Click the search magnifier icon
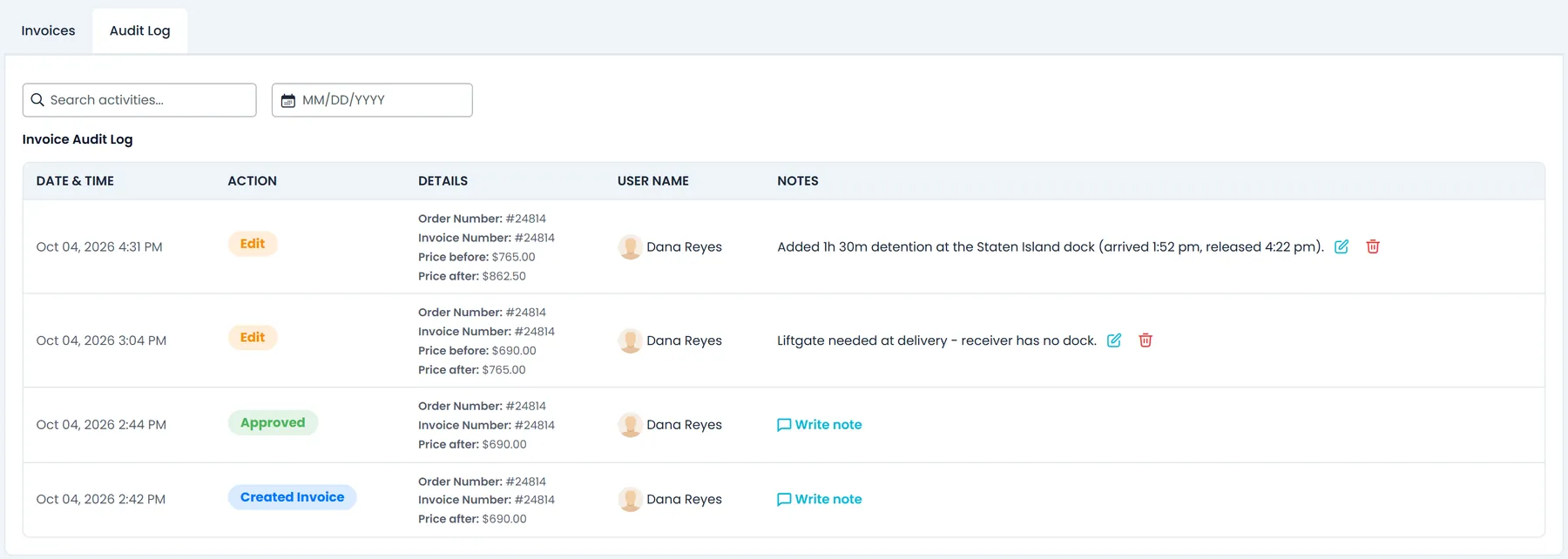Viewport: 1568px width, 559px height. click(37, 100)
